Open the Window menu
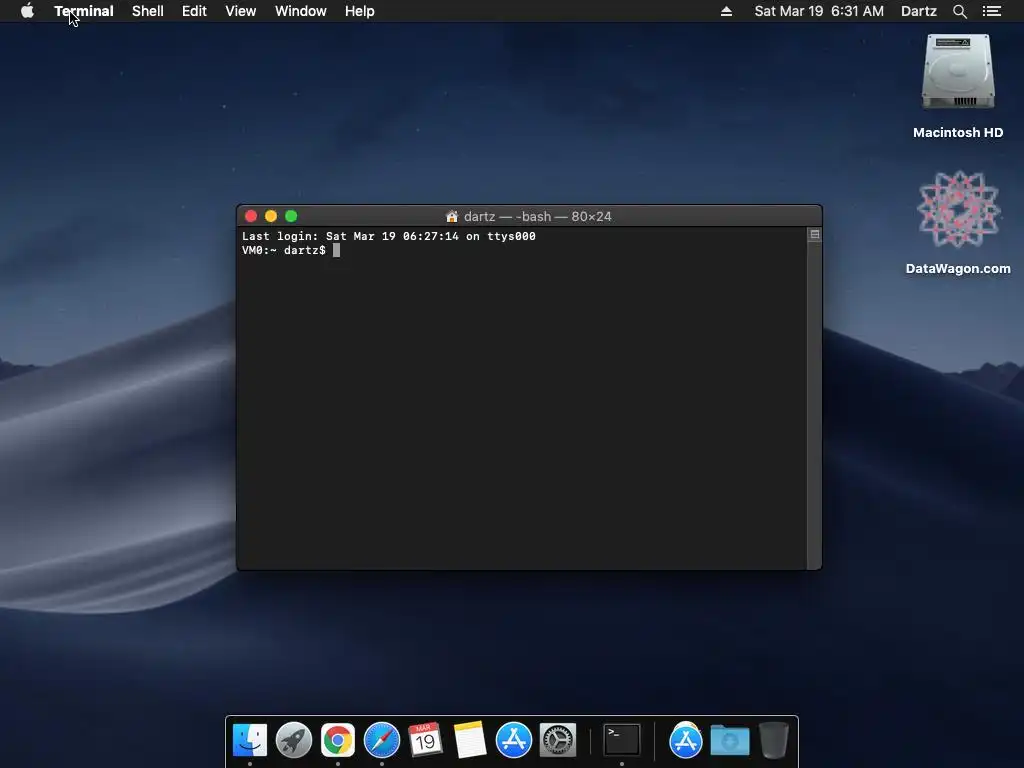This screenshot has height=768, width=1024. [x=300, y=11]
